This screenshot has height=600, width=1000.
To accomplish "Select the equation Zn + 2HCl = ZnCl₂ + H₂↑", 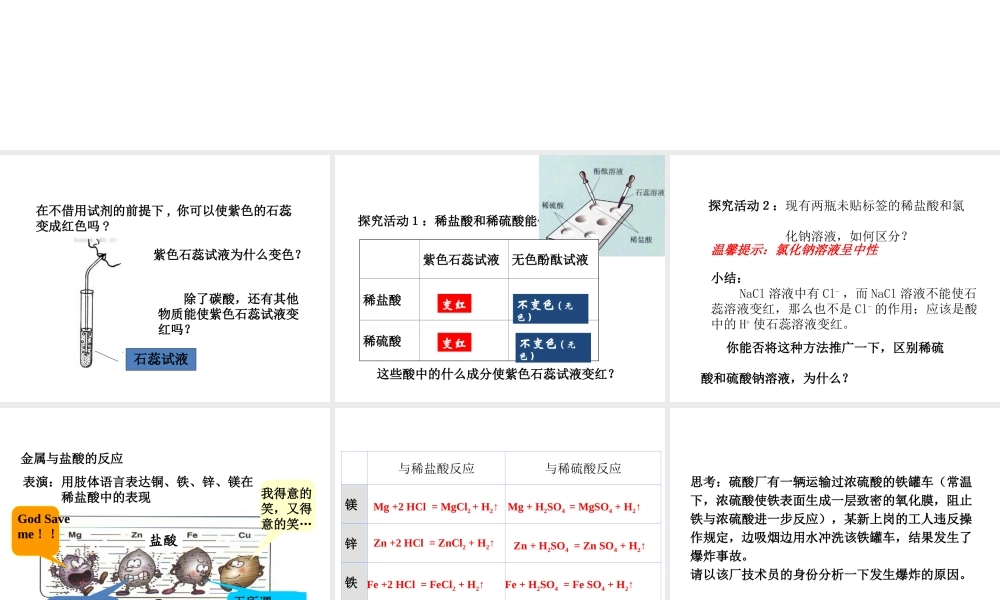I will pyautogui.click(x=434, y=543).
